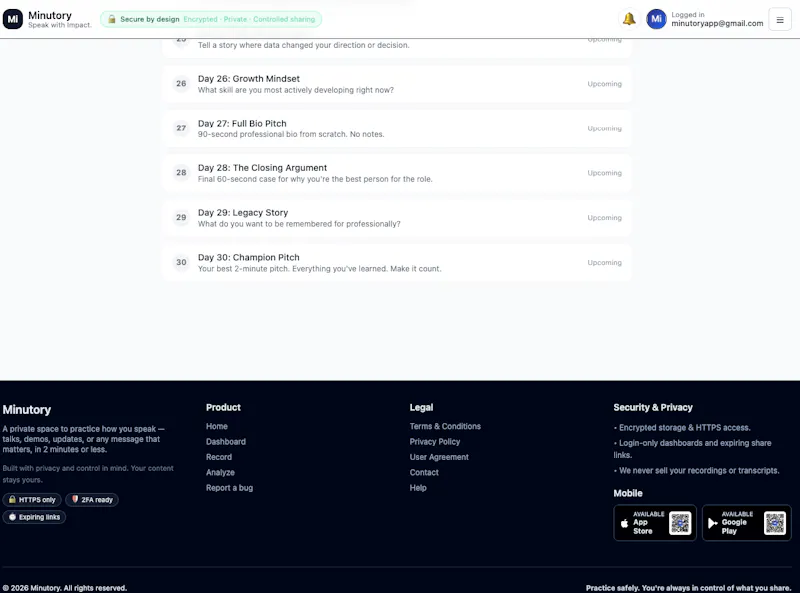Open Privacy Policy link
The width and height of the screenshot is (800, 593).
[x=435, y=442]
